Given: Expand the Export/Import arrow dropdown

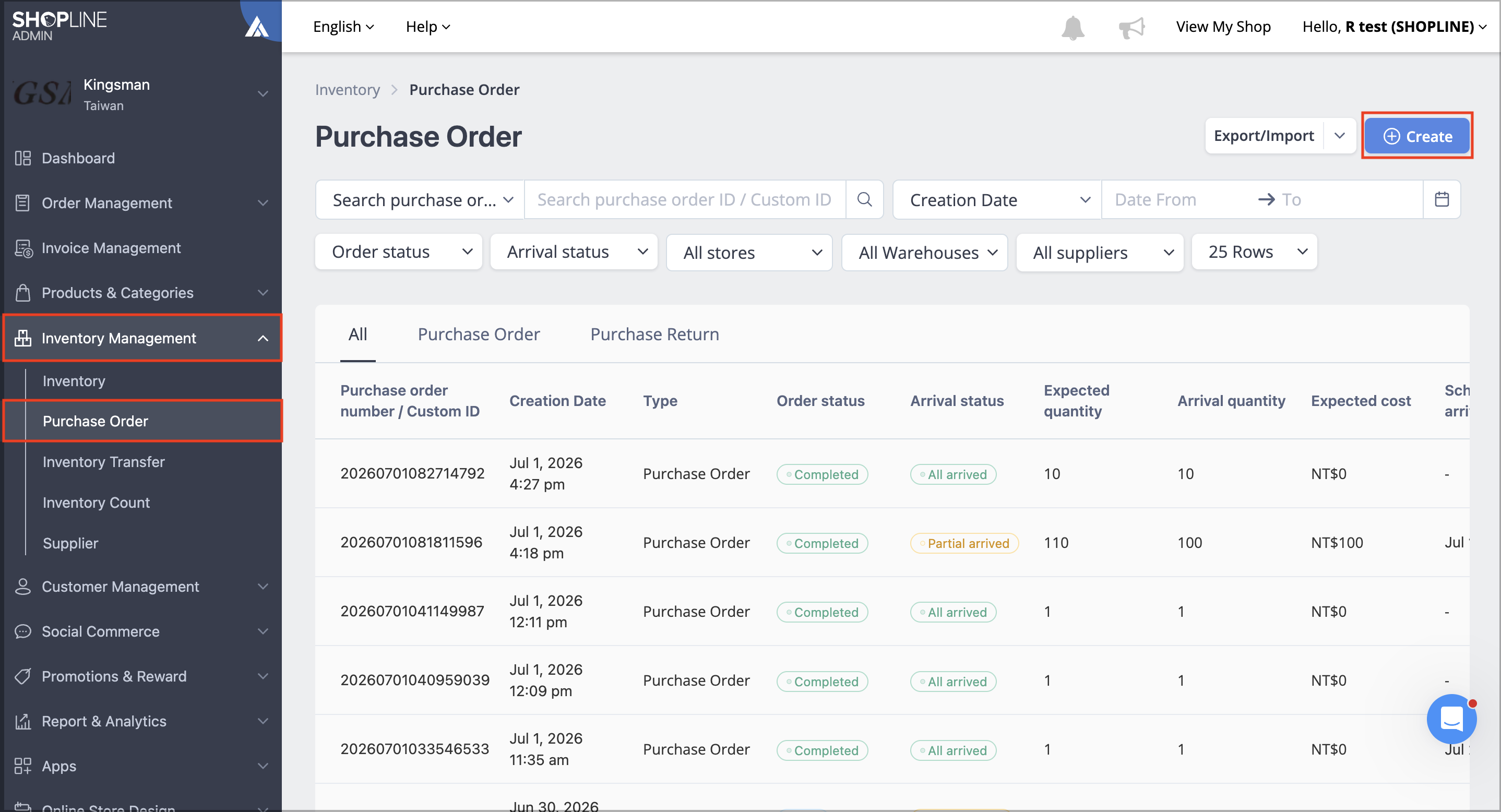Looking at the screenshot, I should coord(1340,136).
